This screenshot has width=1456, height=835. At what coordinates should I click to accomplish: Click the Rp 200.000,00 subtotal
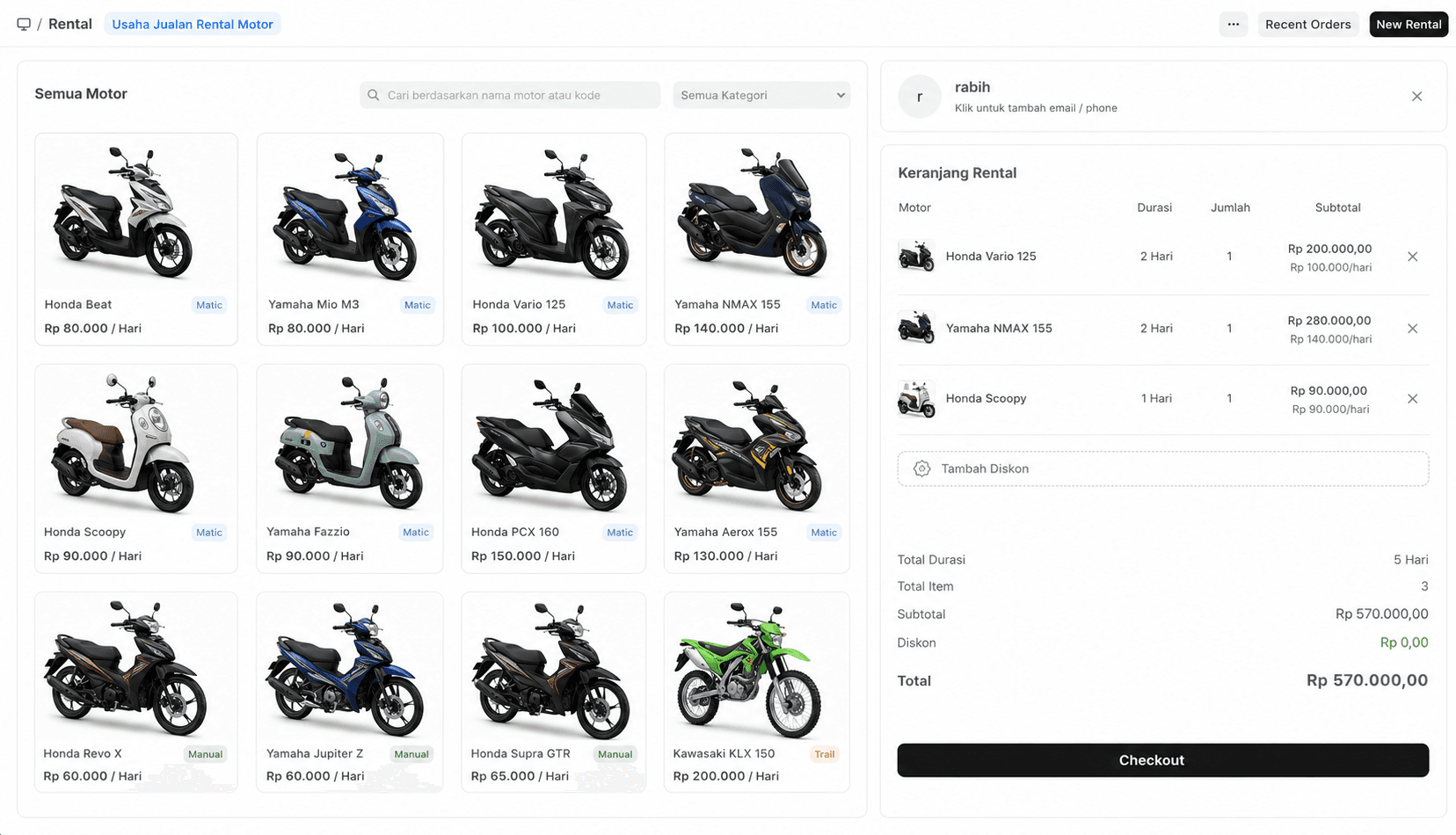[x=1329, y=249]
